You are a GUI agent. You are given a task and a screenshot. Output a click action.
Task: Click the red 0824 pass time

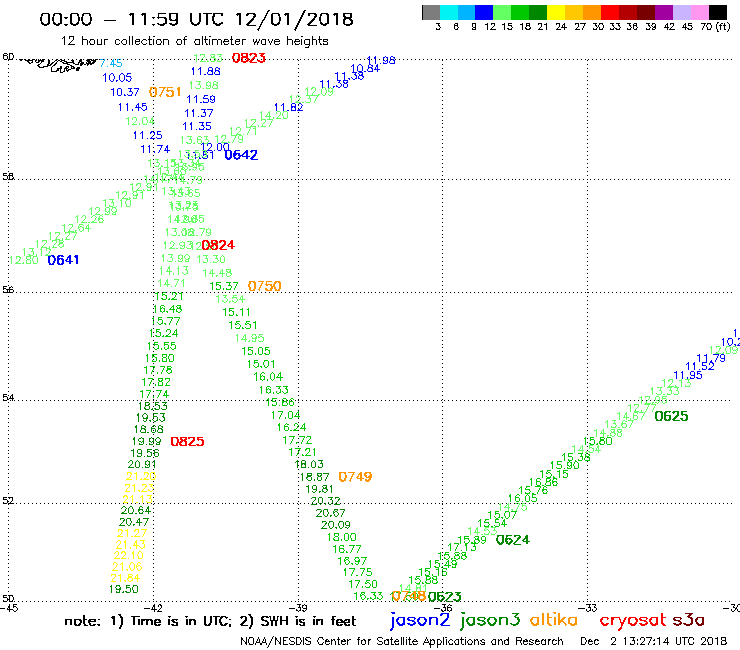tap(218, 245)
